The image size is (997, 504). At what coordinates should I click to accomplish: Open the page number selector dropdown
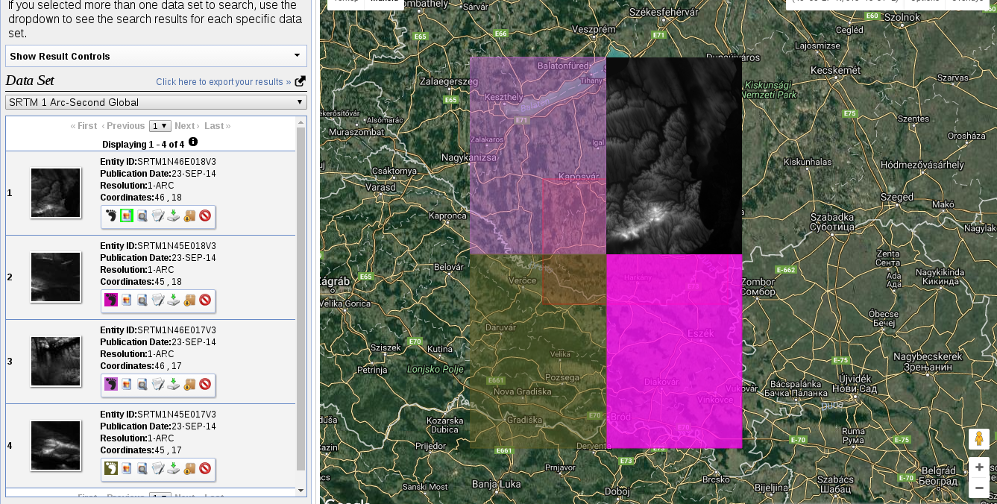pos(159,126)
